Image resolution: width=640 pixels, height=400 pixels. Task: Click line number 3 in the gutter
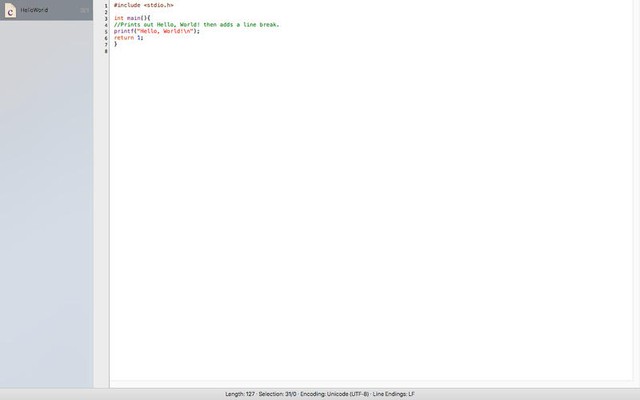pos(105,18)
